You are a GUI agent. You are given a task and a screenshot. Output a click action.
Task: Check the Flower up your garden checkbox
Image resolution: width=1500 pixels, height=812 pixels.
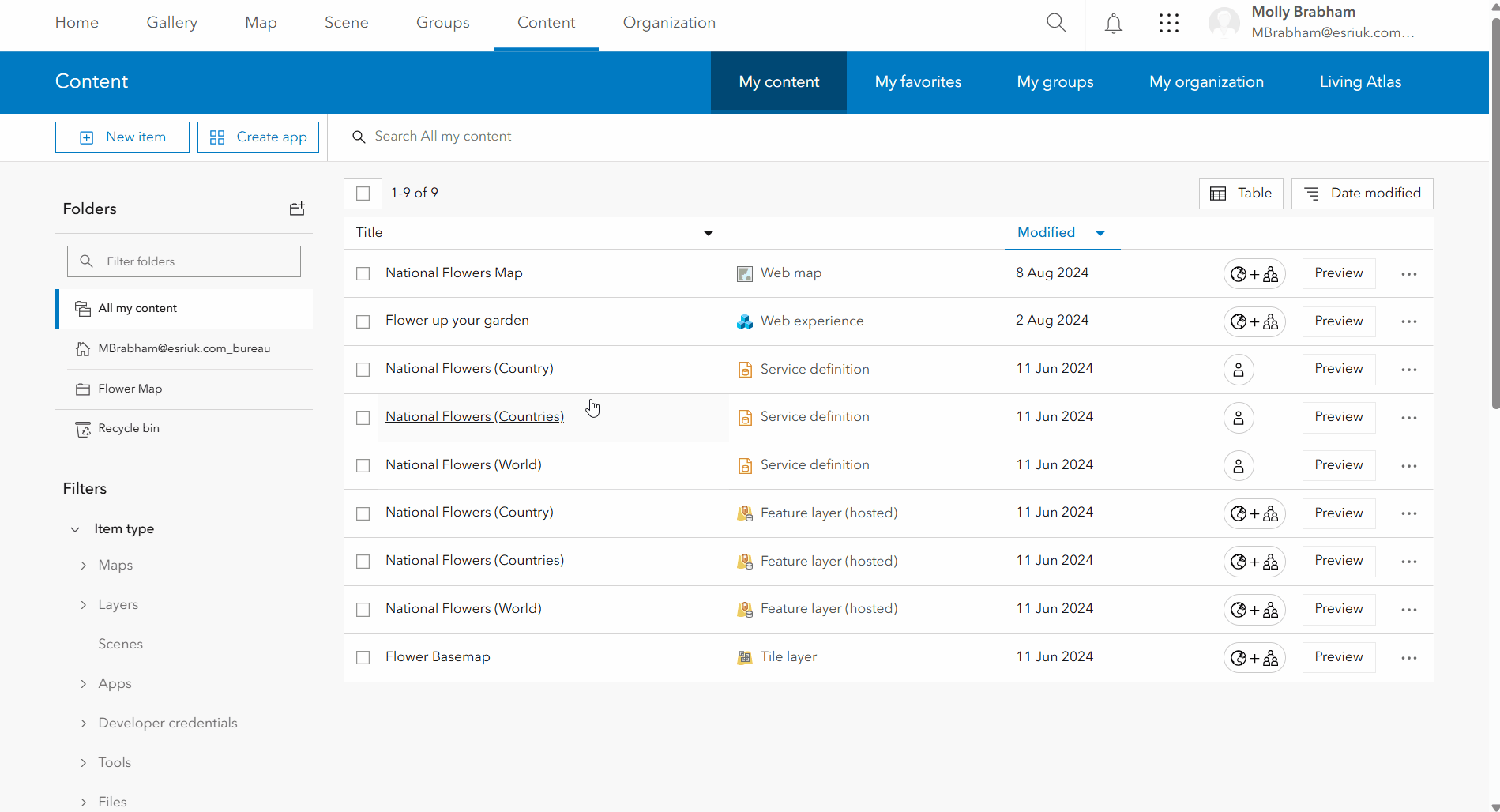[x=363, y=322]
